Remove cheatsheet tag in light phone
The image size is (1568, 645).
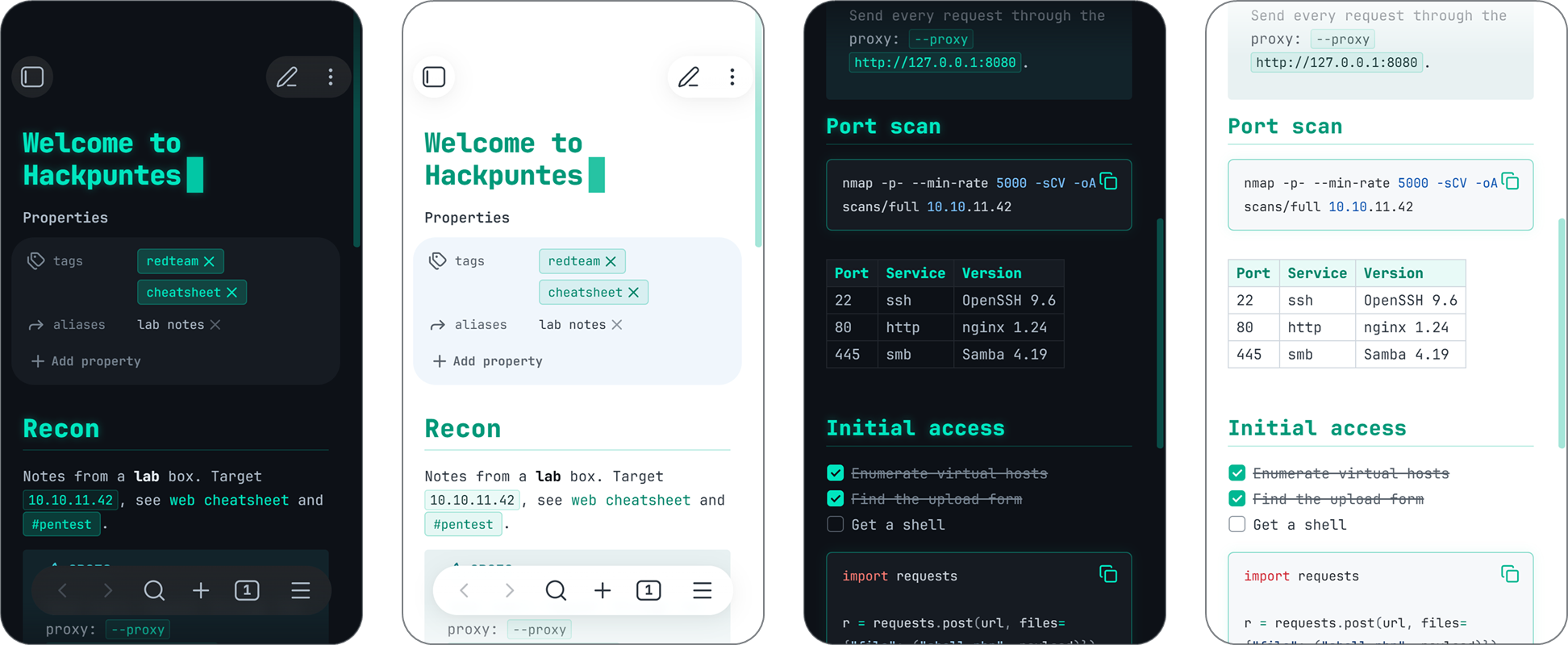(633, 292)
